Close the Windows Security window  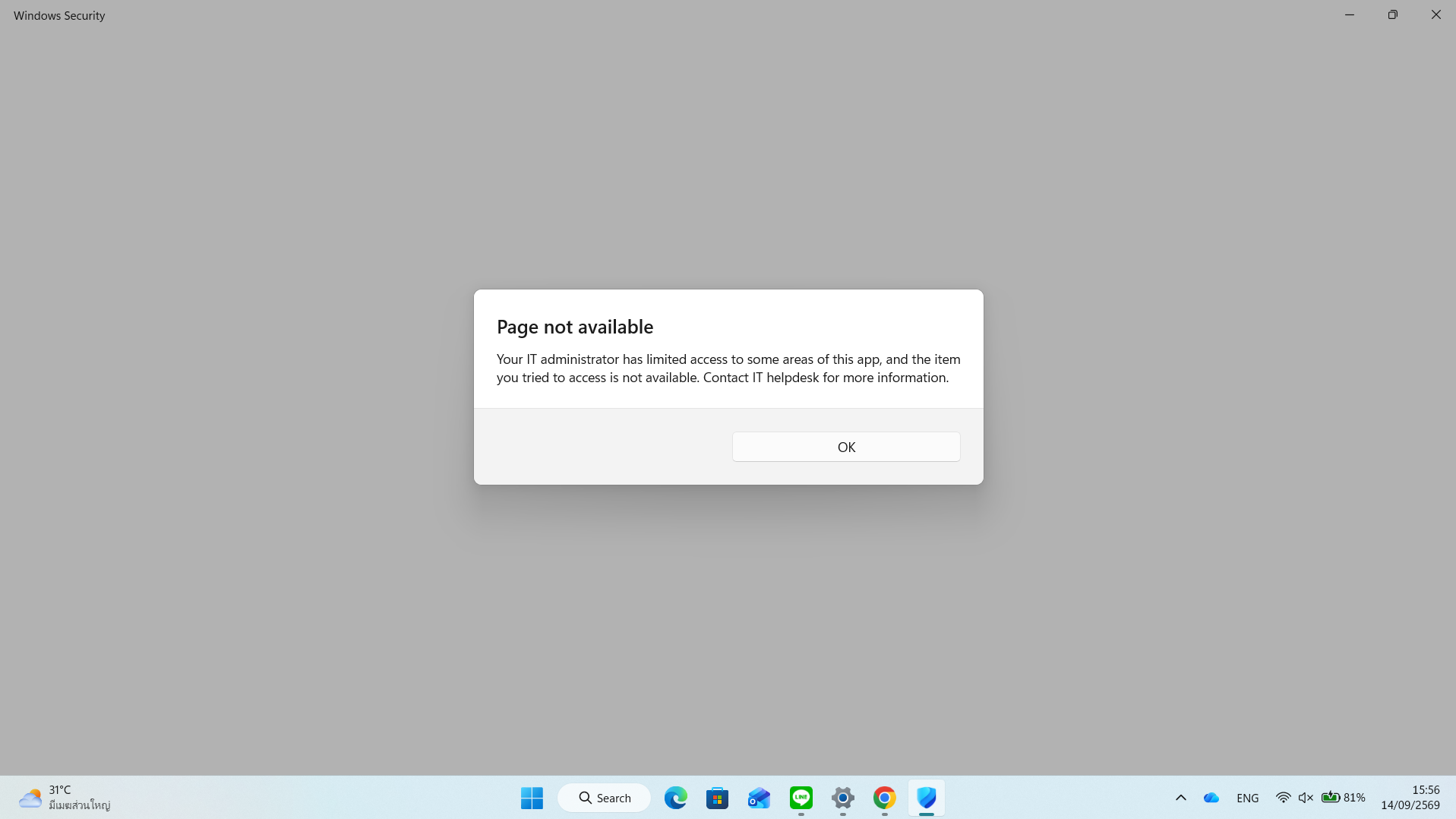tap(1435, 14)
